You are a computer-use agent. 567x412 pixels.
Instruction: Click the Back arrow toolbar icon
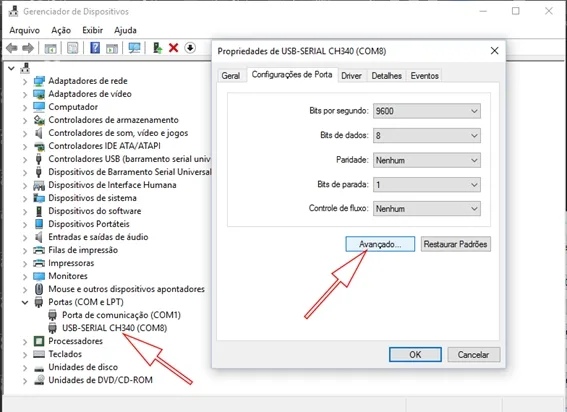(x=12, y=48)
